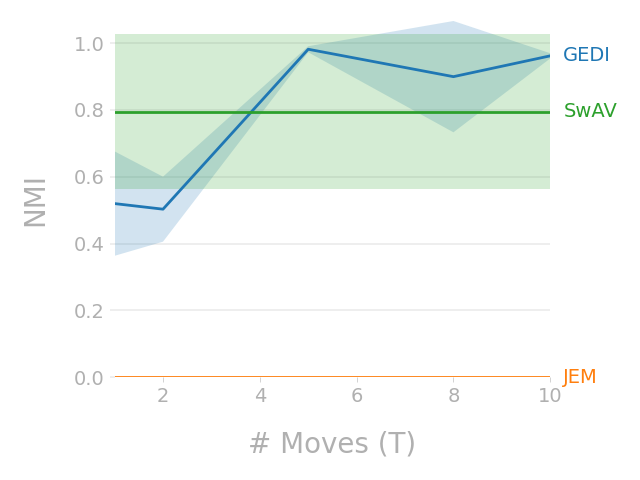The height and width of the screenshot is (480, 640).
Task: Select x-axis tick label 10
Action: (550, 396)
